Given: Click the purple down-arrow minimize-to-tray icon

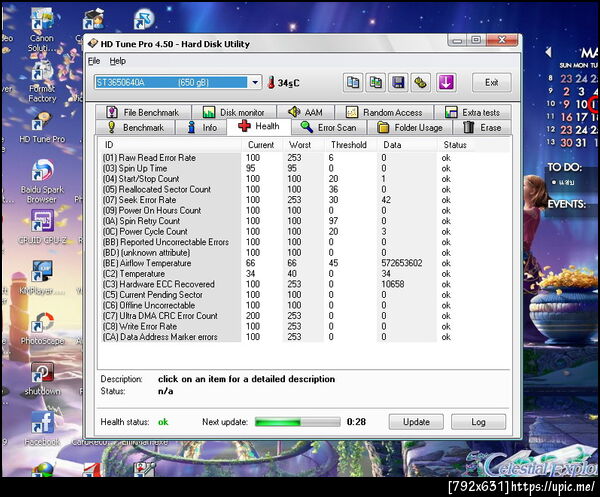Looking at the screenshot, I should click(x=446, y=82).
